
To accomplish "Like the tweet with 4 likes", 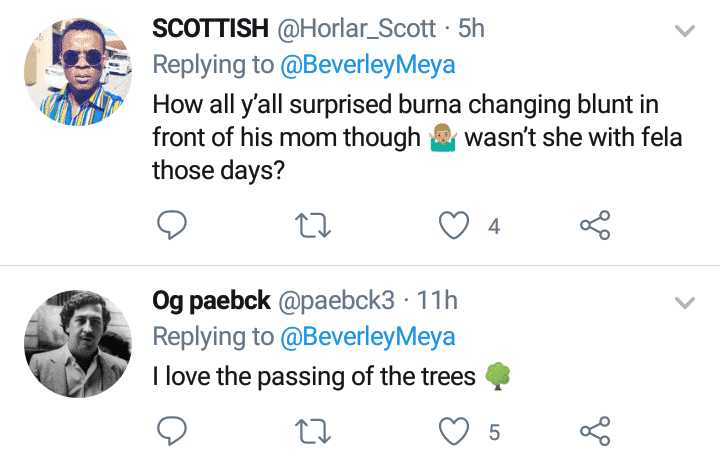I will pos(456,226).
